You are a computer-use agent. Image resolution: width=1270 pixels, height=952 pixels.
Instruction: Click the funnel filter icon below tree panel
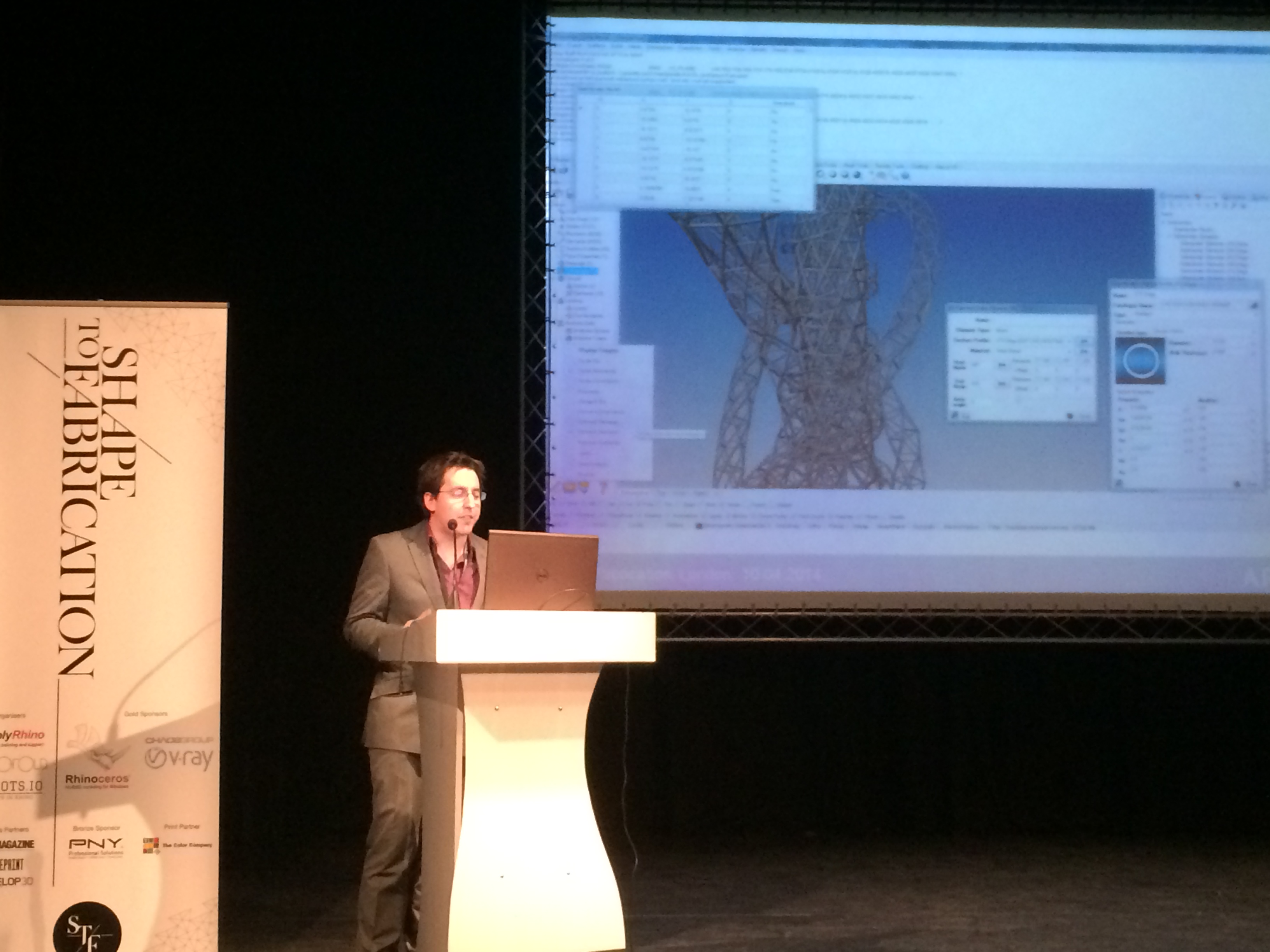tap(603, 487)
